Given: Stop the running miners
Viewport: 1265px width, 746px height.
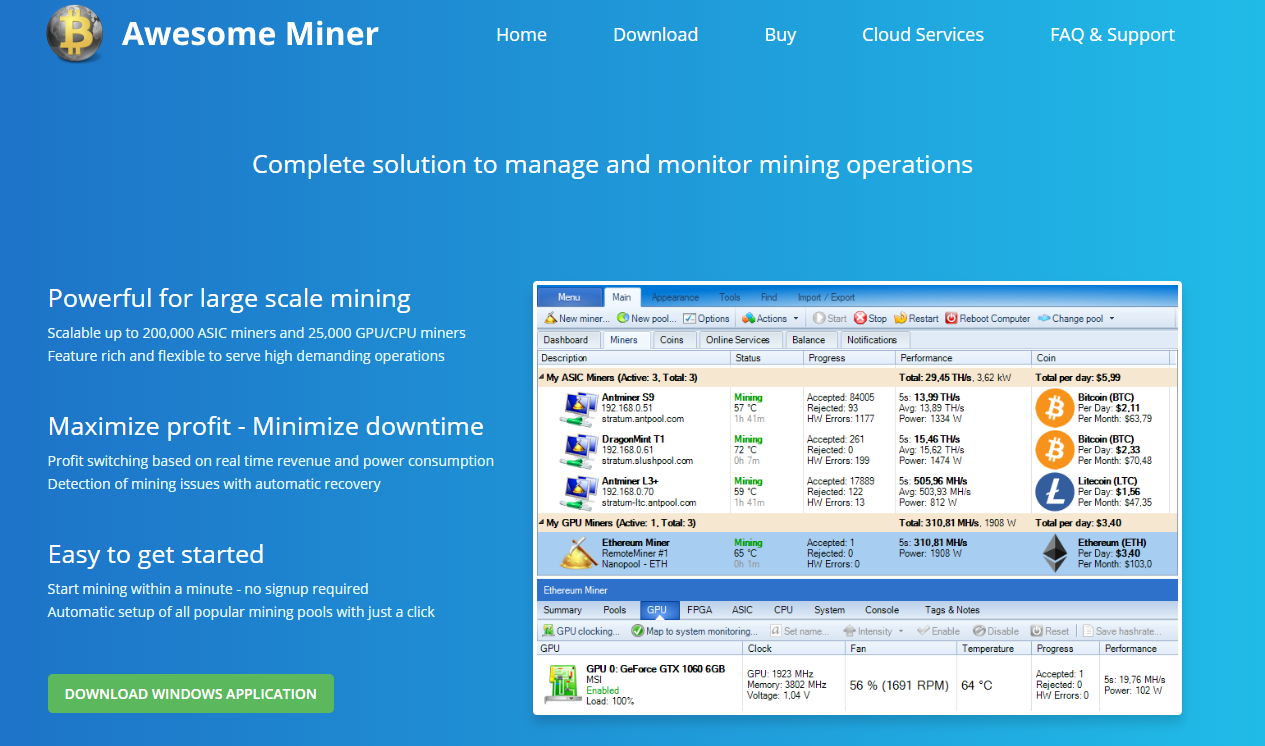Looking at the screenshot, I should [872, 317].
